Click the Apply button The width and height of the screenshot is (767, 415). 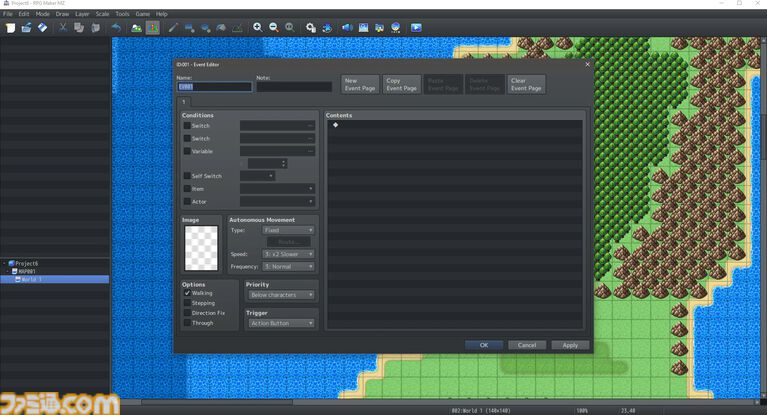coord(570,345)
